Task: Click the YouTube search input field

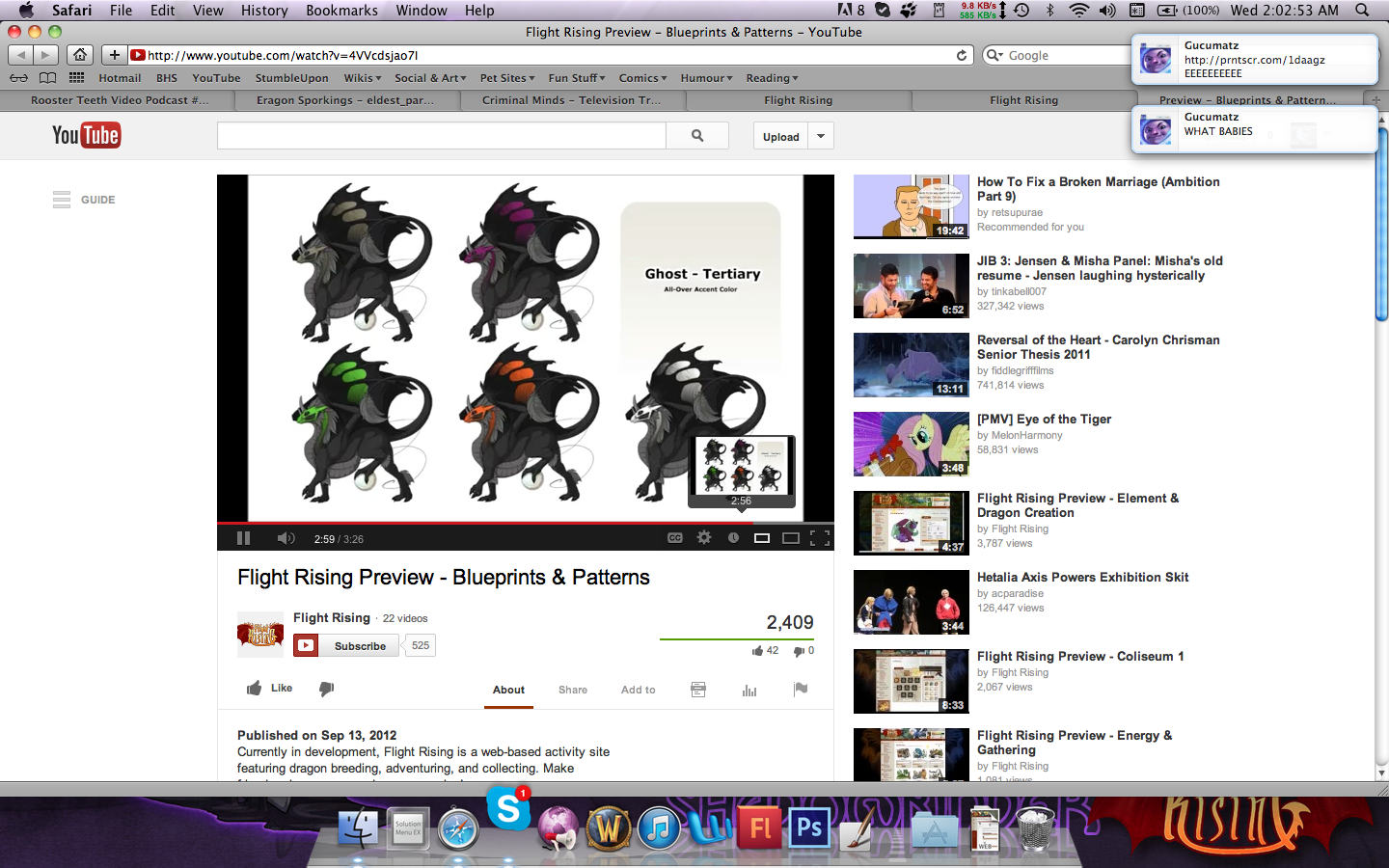Action: 442,136
